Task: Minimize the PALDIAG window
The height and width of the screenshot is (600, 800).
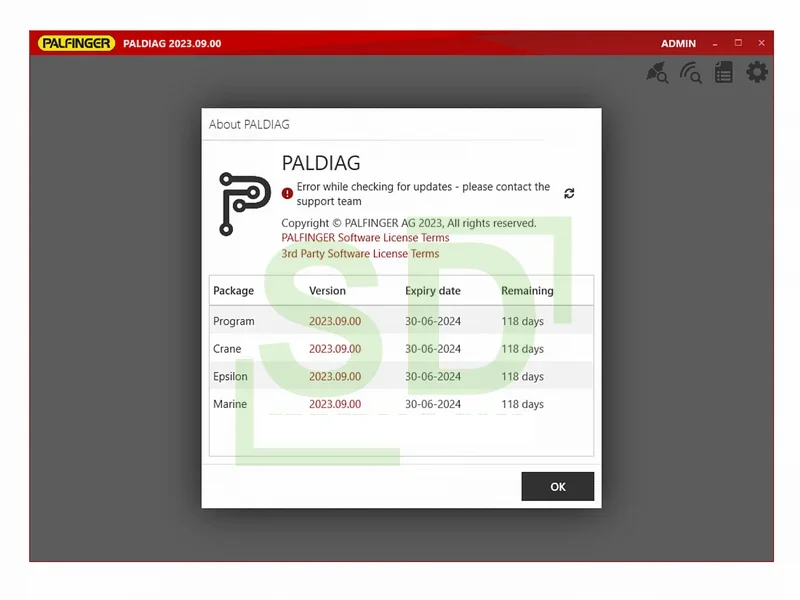Action: [715, 44]
